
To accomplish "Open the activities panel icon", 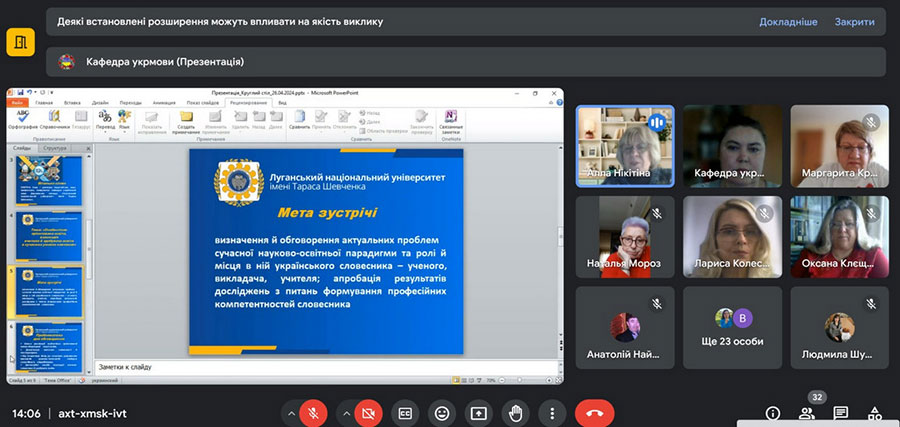I will 875,413.
